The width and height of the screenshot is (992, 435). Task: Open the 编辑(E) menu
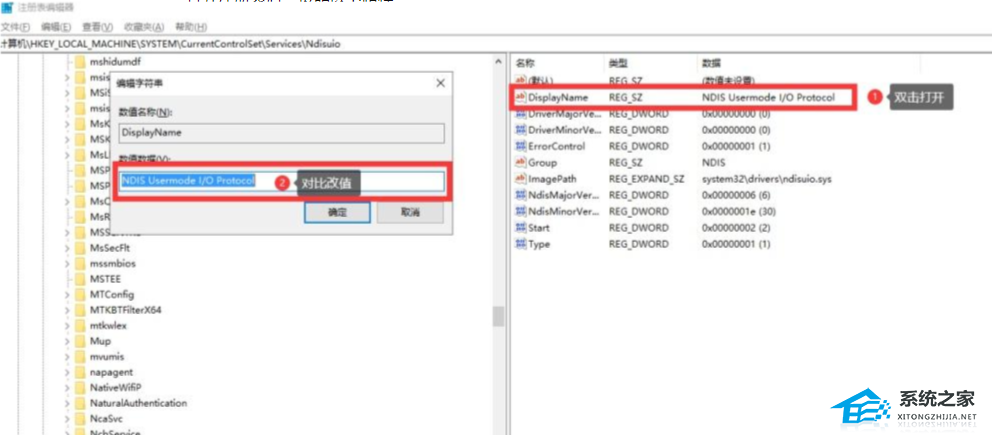click(x=57, y=27)
